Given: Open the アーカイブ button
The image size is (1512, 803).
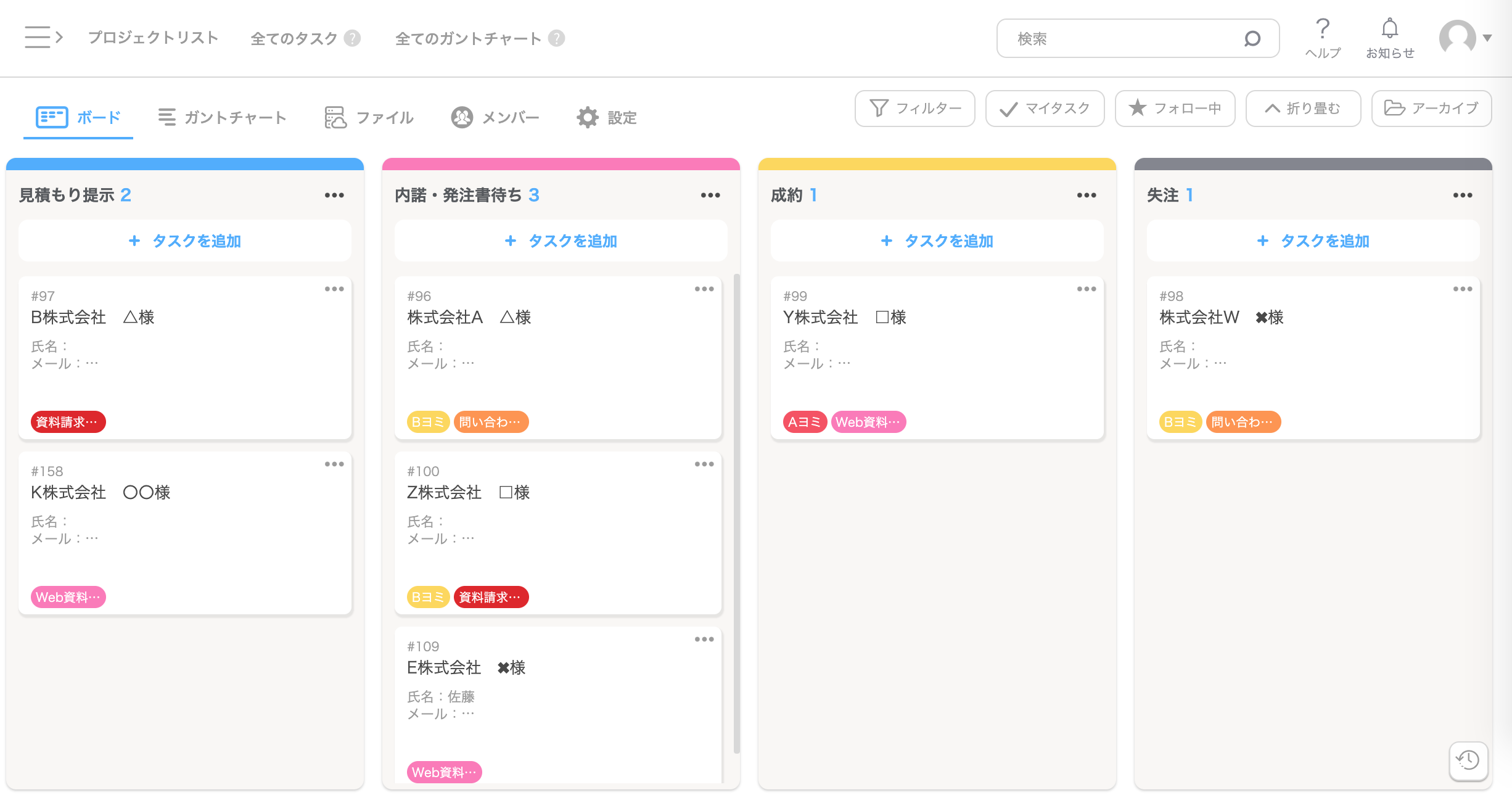Looking at the screenshot, I should [x=1431, y=109].
